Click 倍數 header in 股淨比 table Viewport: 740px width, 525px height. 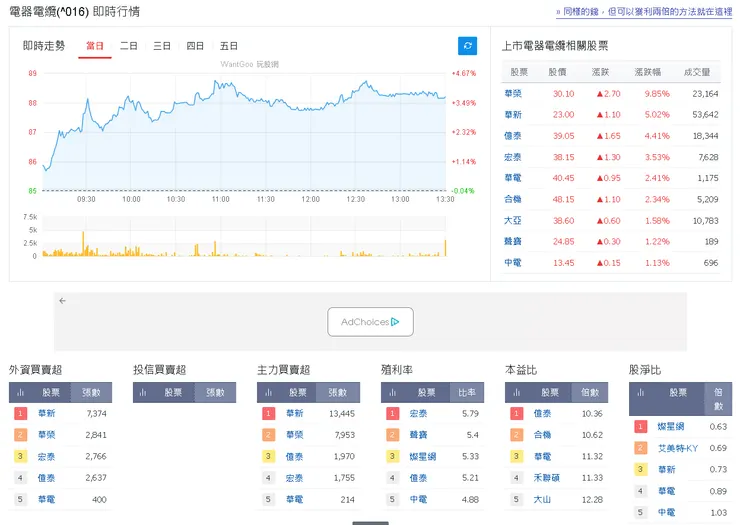[718, 399]
